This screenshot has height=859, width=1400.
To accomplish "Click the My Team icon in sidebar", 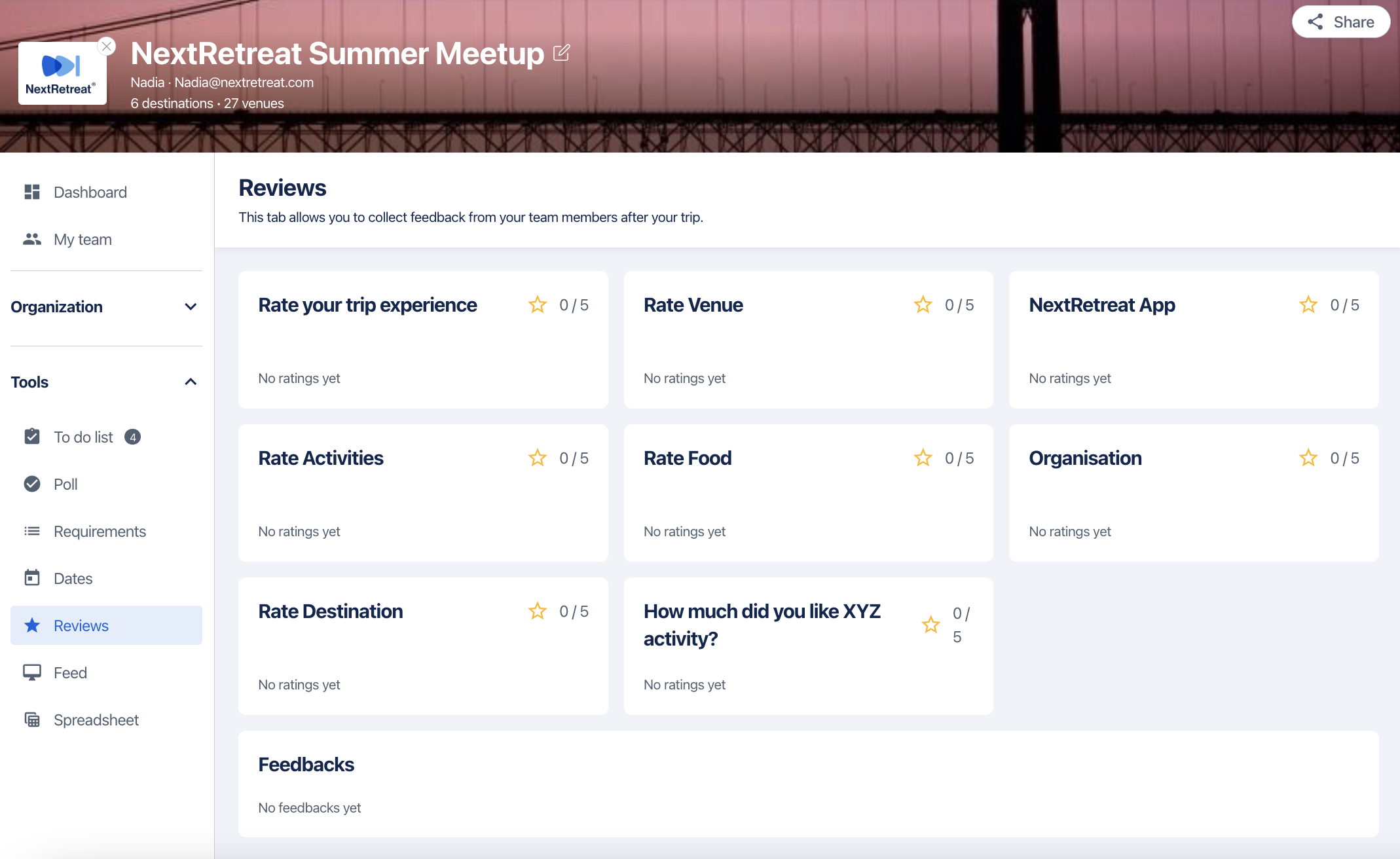I will 32,239.
